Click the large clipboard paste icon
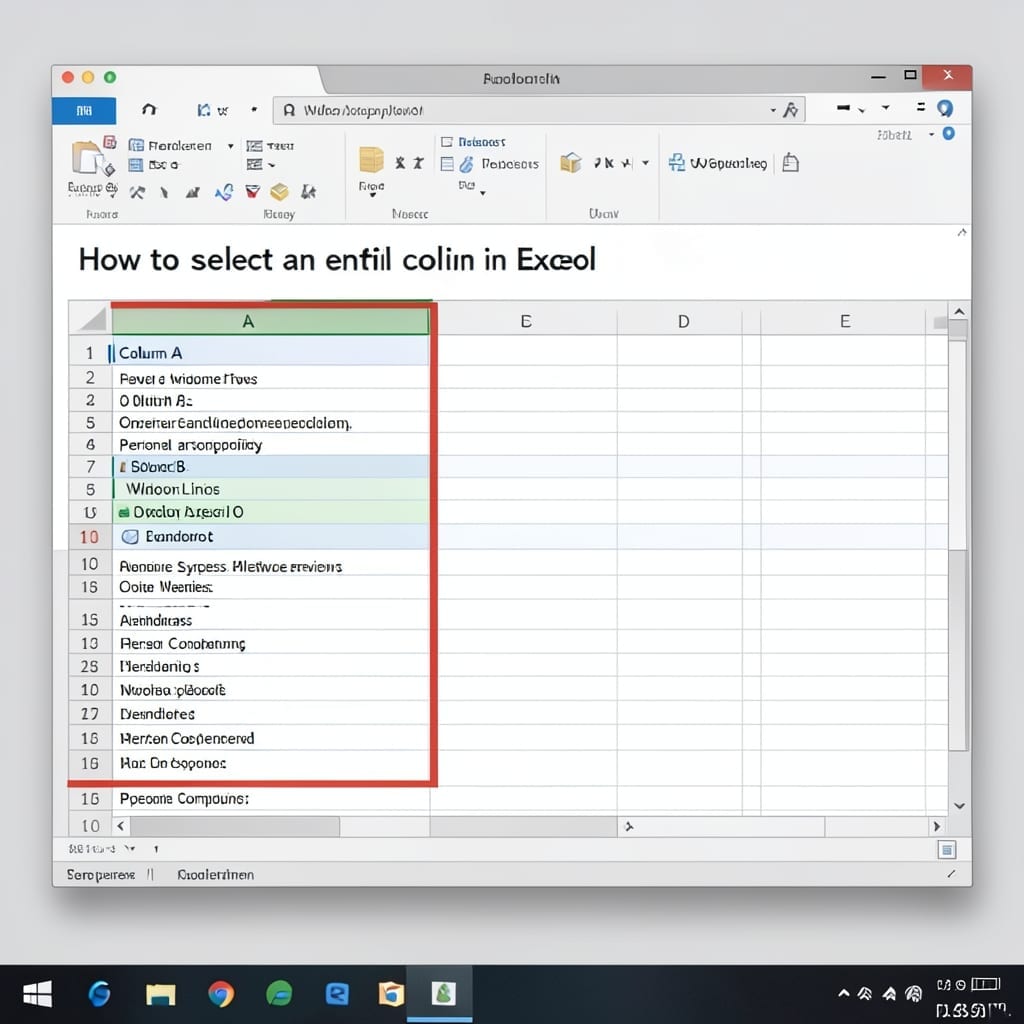1024x1024 pixels. tap(87, 157)
